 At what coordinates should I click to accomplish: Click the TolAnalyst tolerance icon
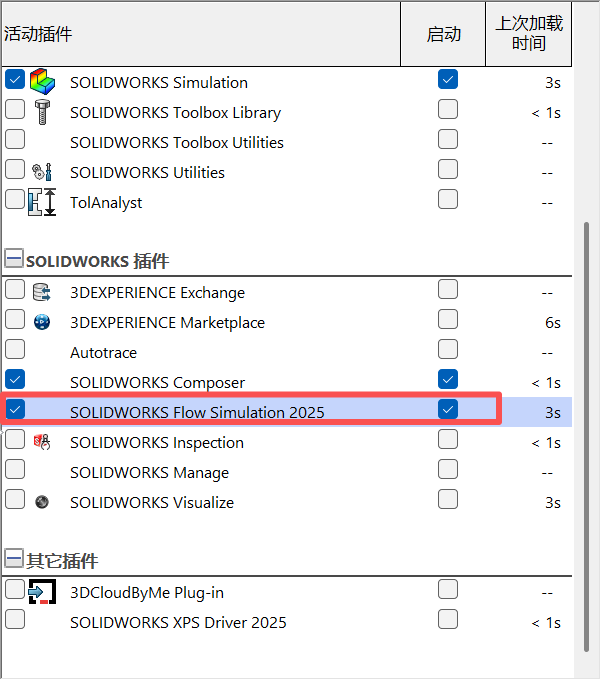tap(42, 202)
